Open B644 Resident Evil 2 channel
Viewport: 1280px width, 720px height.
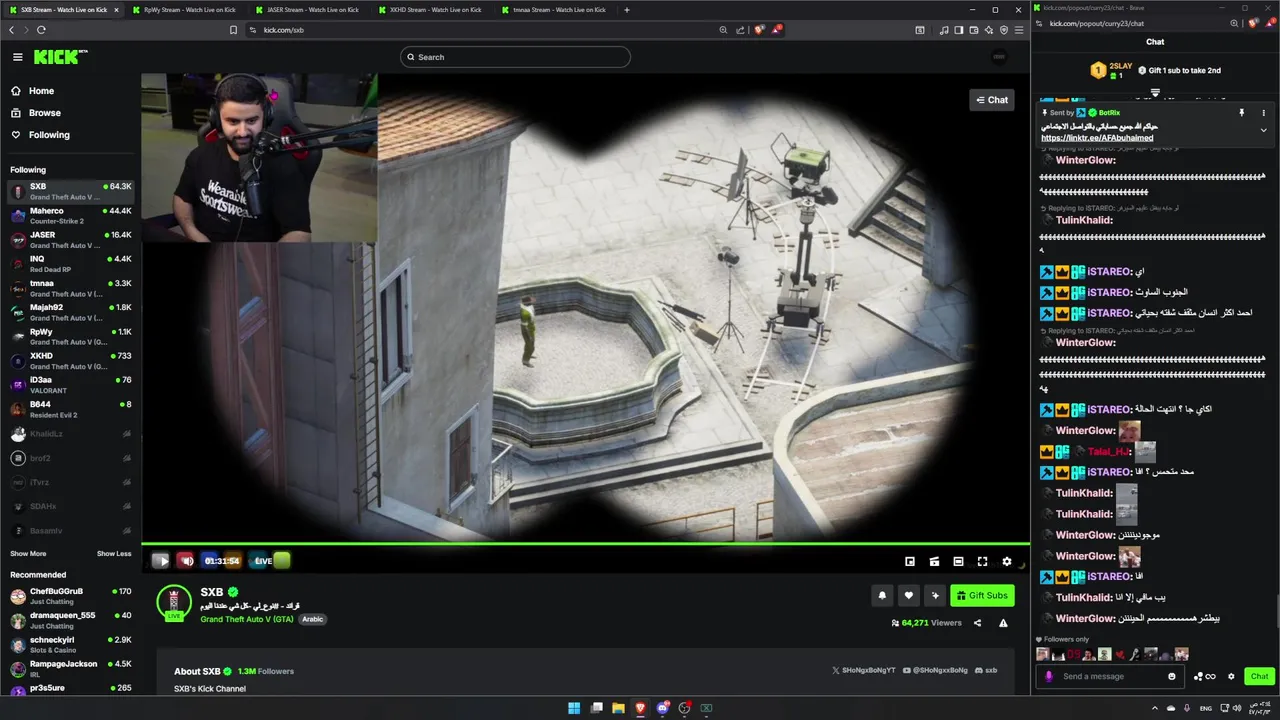tap(70, 409)
